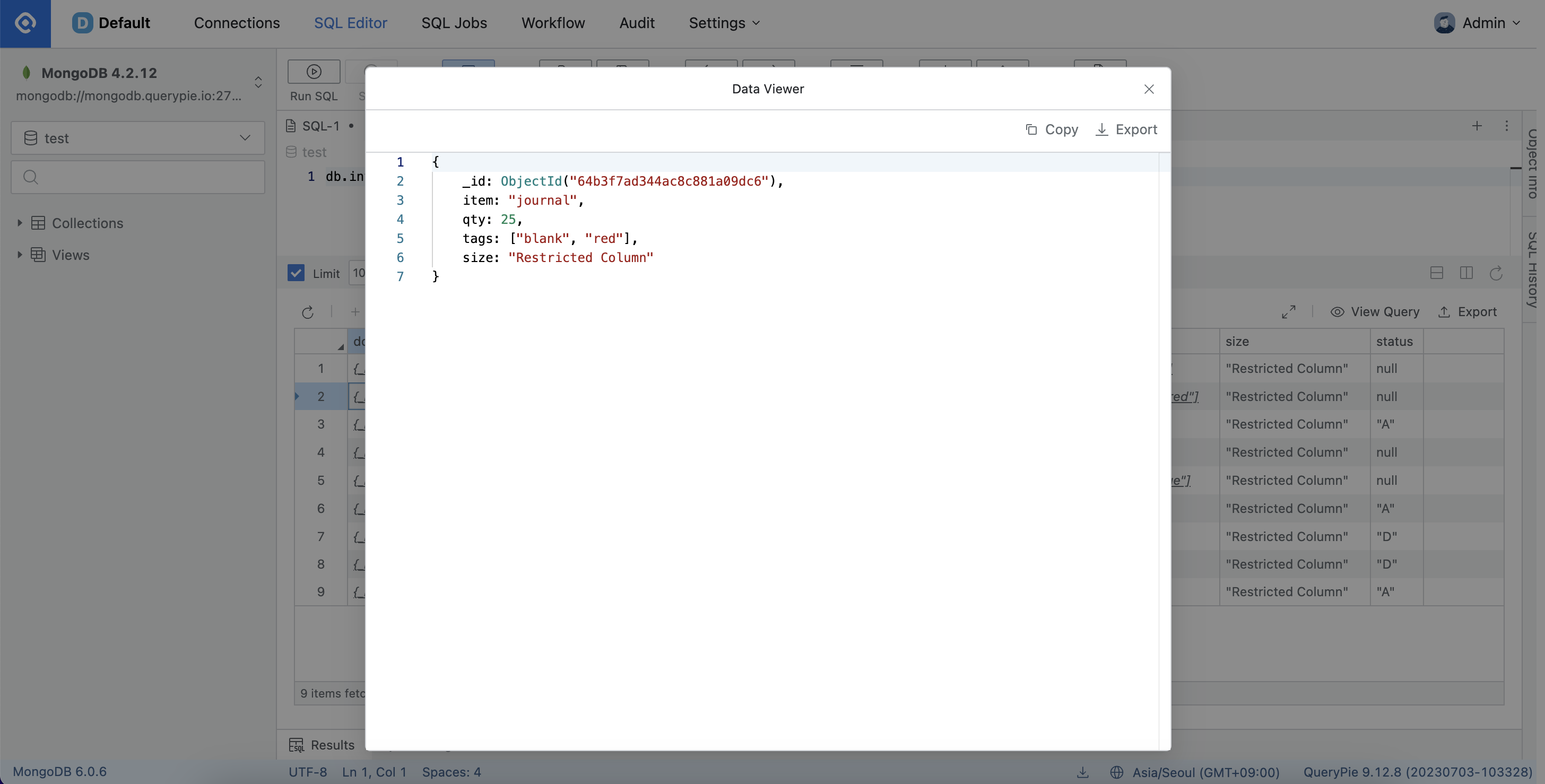Select the Views tree item
1545x784 pixels.
pyautogui.click(x=71, y=255)
